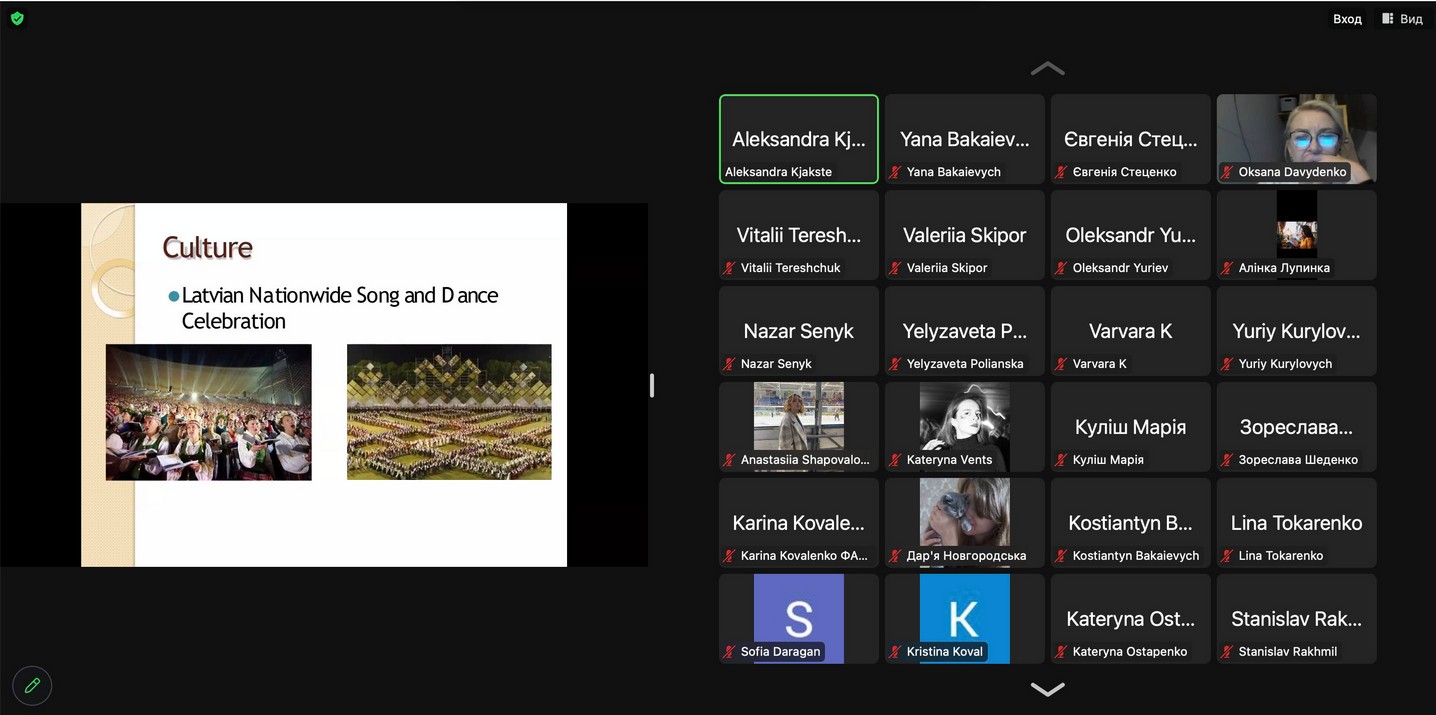The height and width of the screenshot is (715, 1436).
Task: Select Aleksandra Kjakste's active speaker tile
Action: pos(798,138)
